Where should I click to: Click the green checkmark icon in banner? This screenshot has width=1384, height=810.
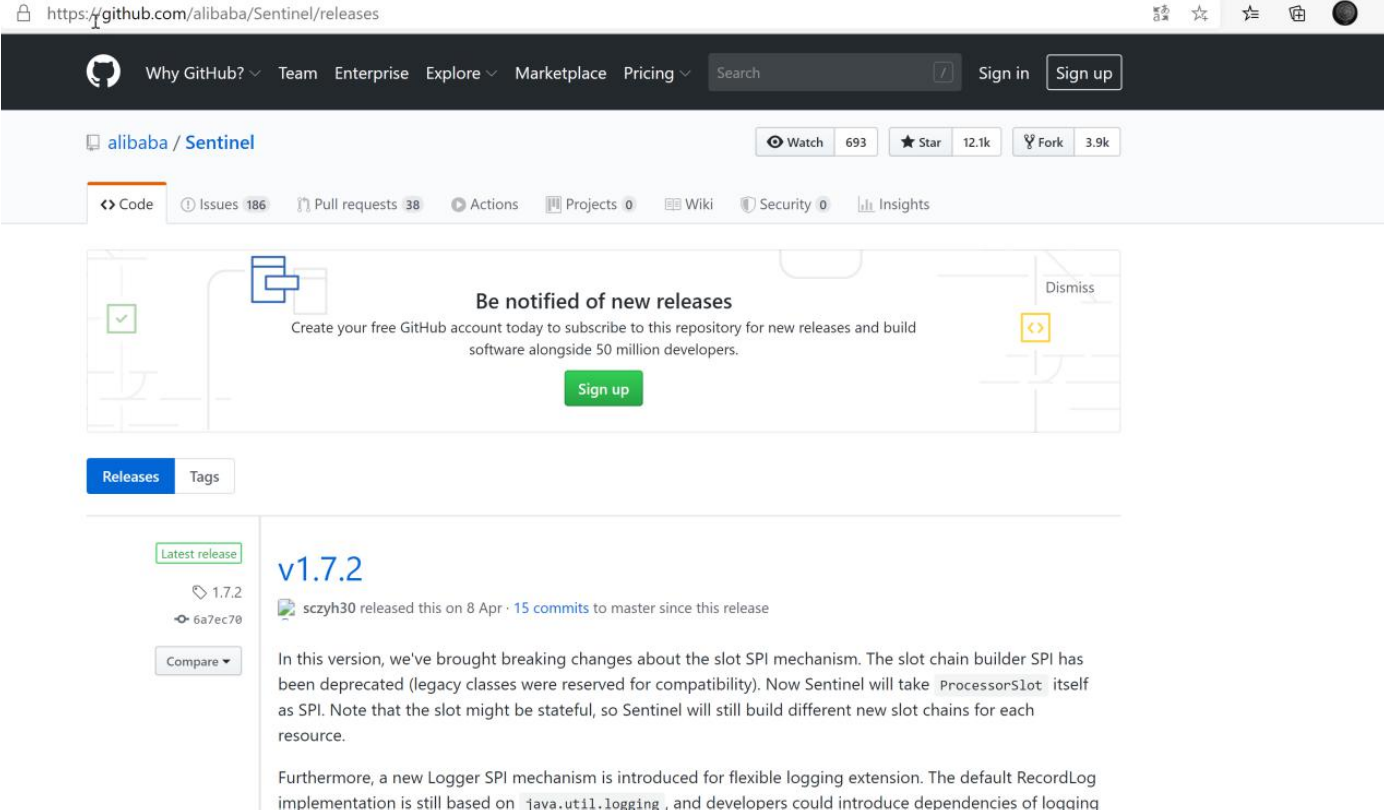121,319
